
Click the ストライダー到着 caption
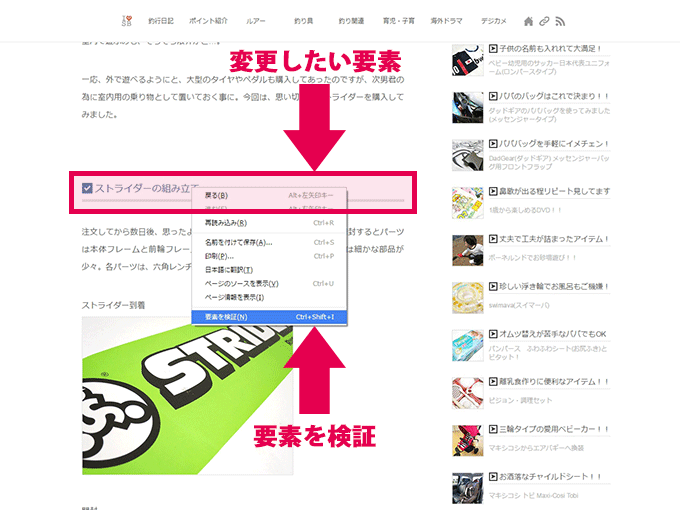113,305
